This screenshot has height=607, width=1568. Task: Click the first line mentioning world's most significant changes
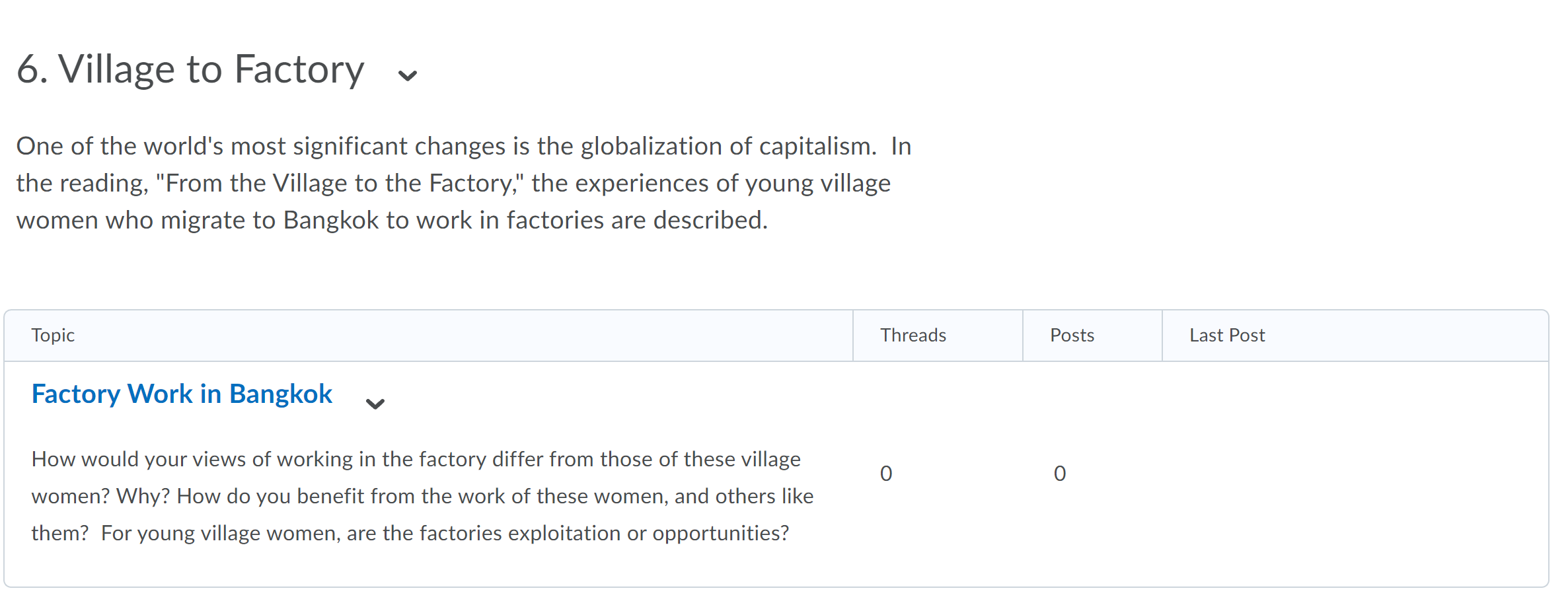point(464,146)
